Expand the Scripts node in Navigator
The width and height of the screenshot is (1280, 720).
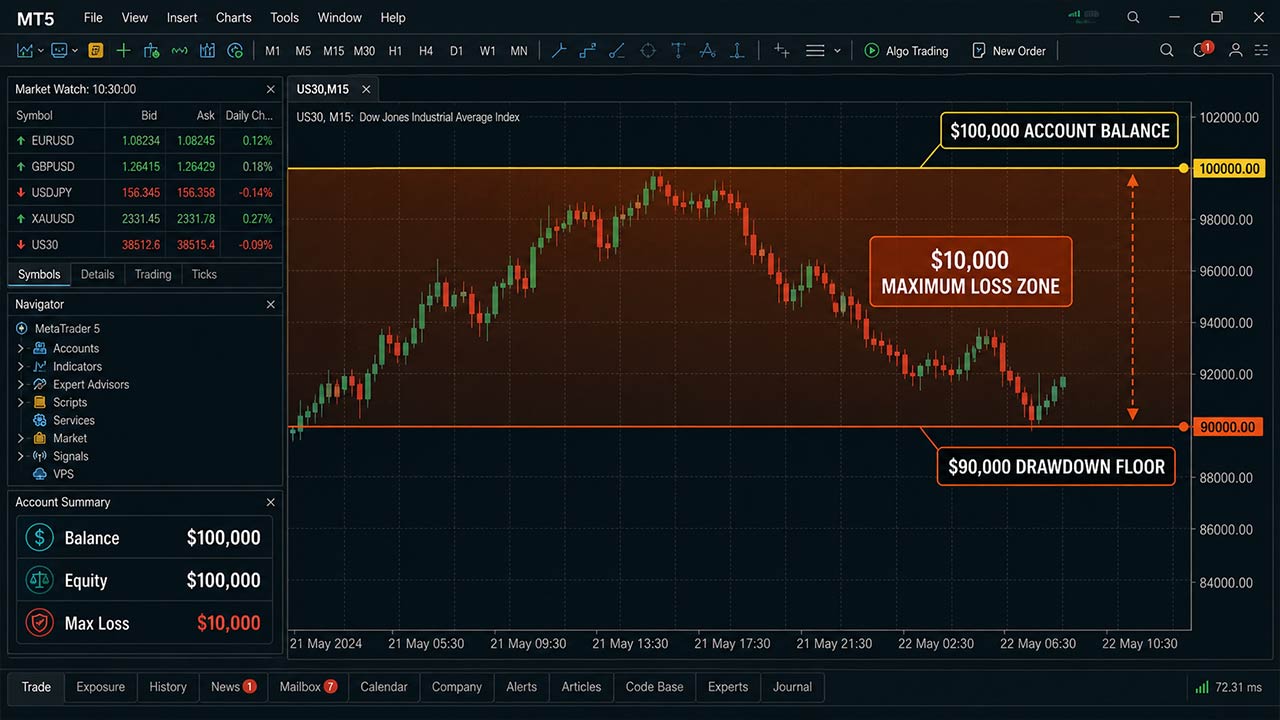click(x=20, y=402)
